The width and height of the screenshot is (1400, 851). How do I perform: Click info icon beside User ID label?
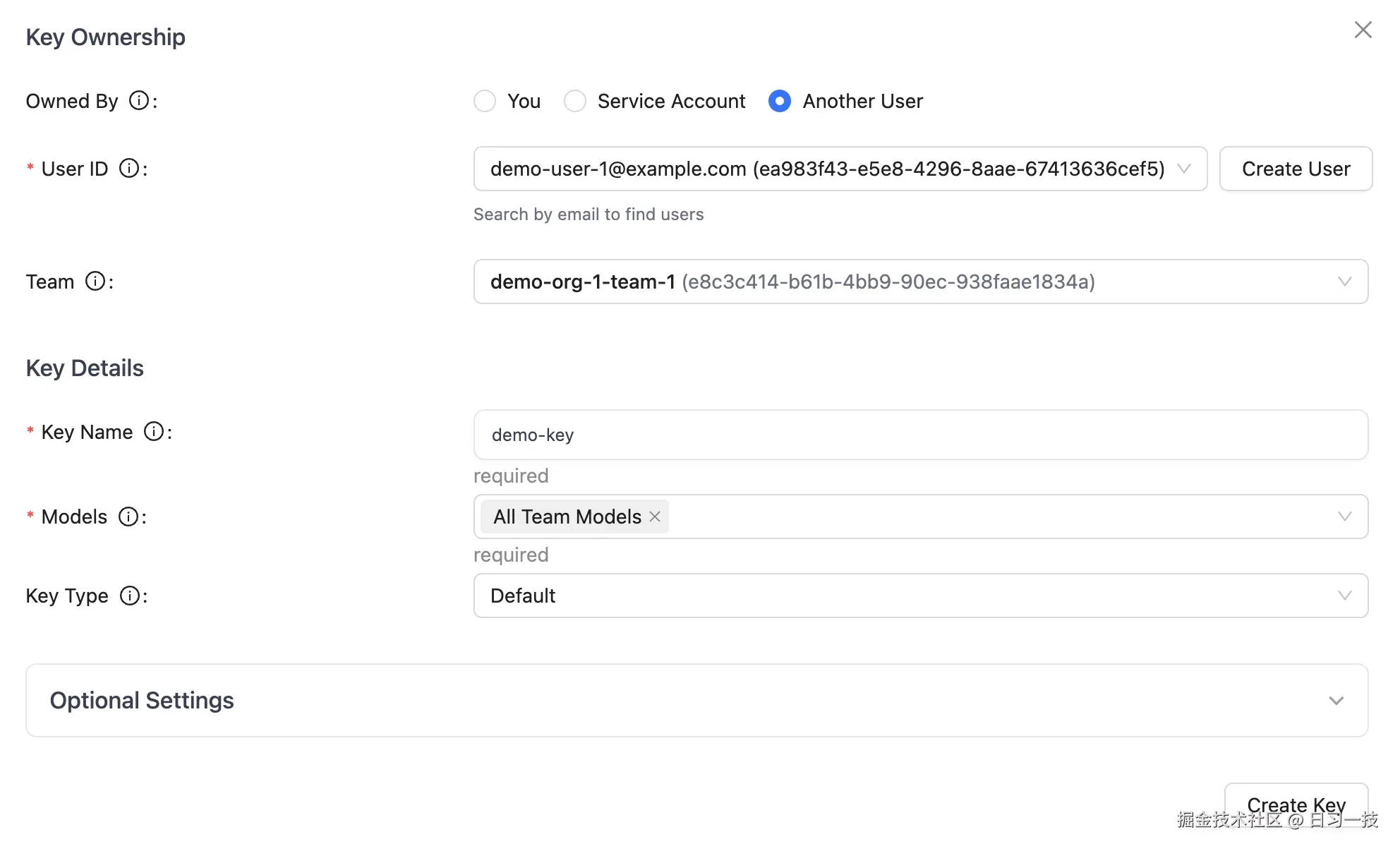129,169
